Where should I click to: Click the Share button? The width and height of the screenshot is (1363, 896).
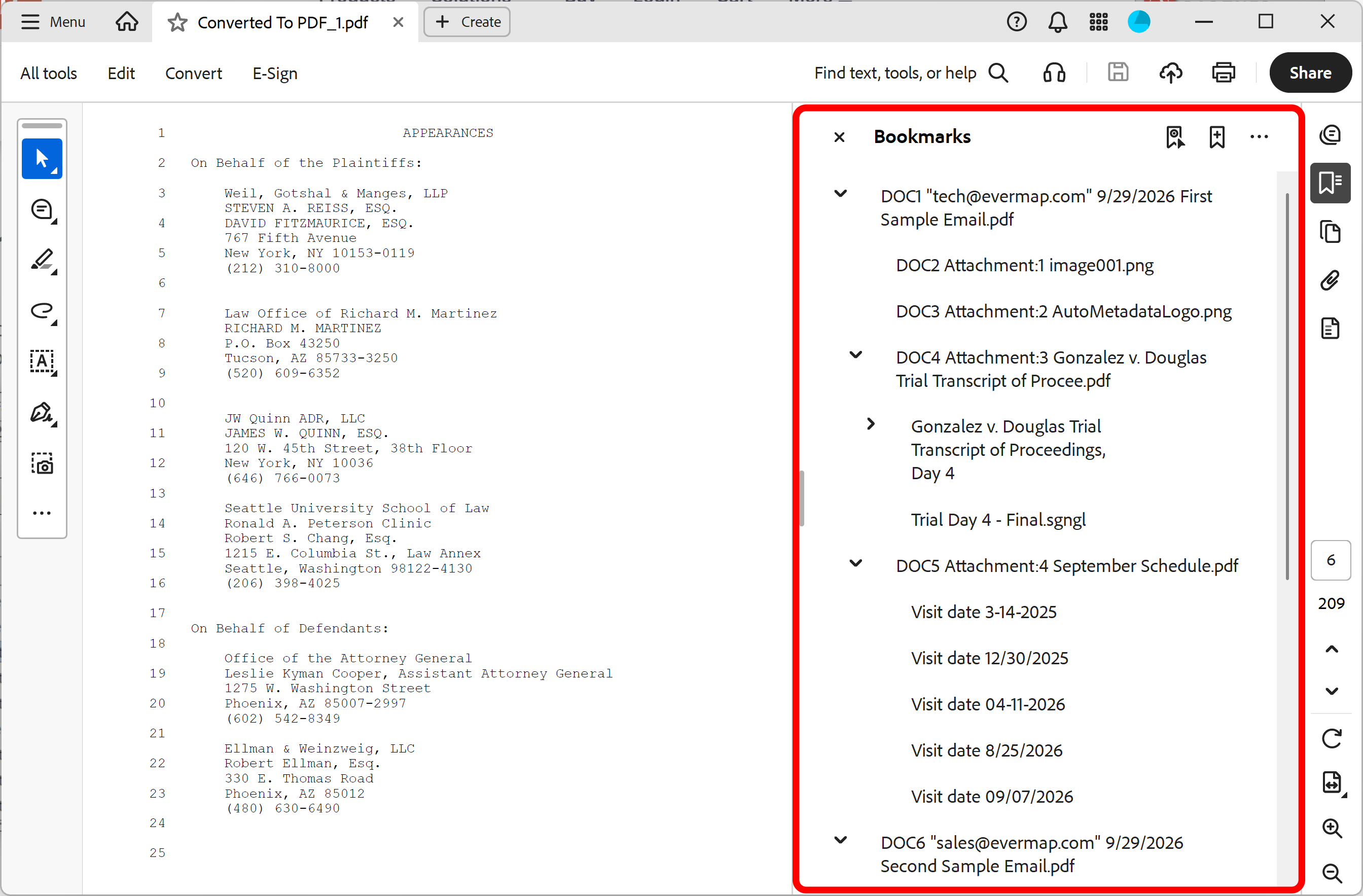[1310, 73]
